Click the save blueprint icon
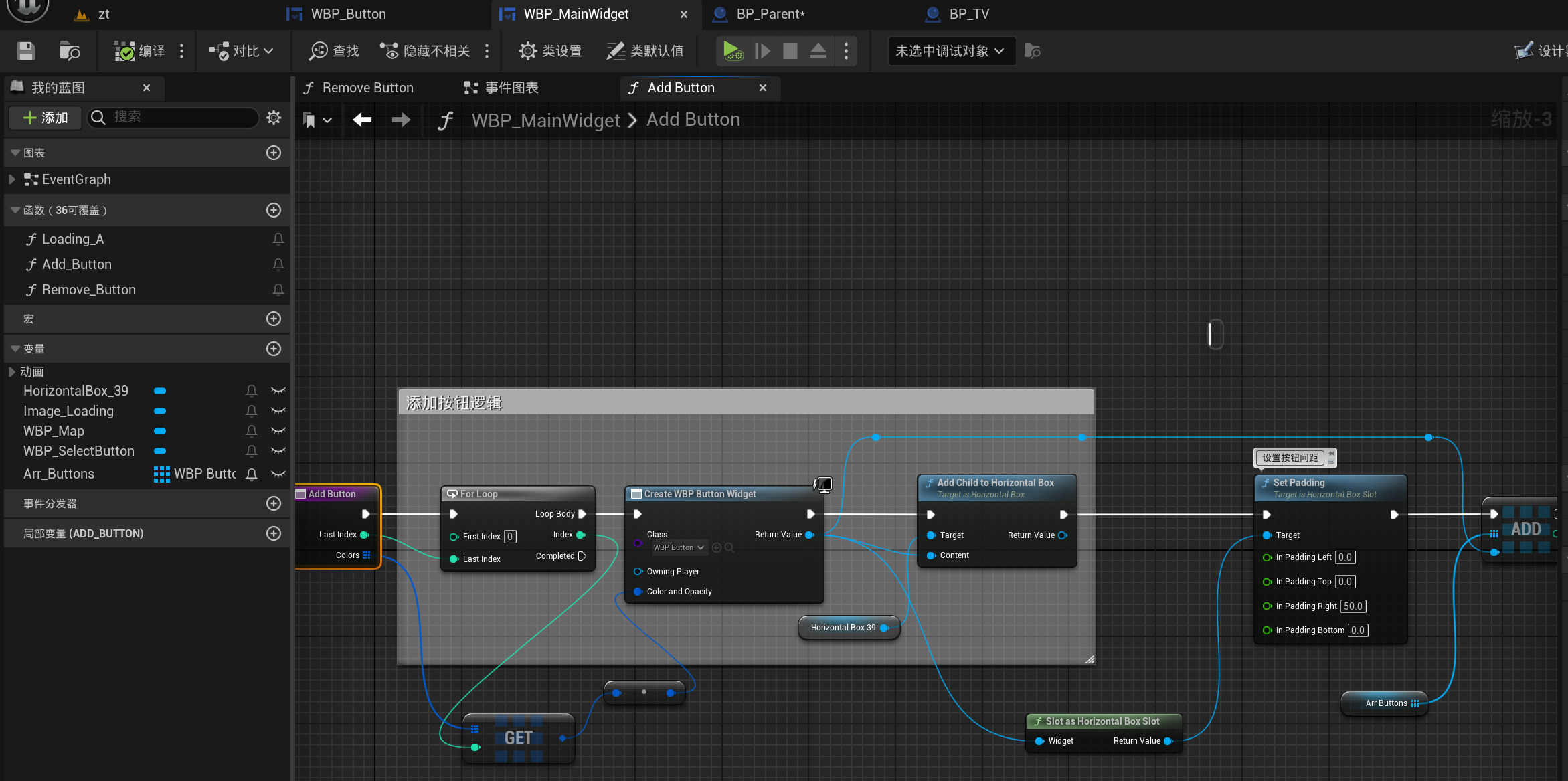This screenshot has height=781, width=1568. (x=26, y=51)
